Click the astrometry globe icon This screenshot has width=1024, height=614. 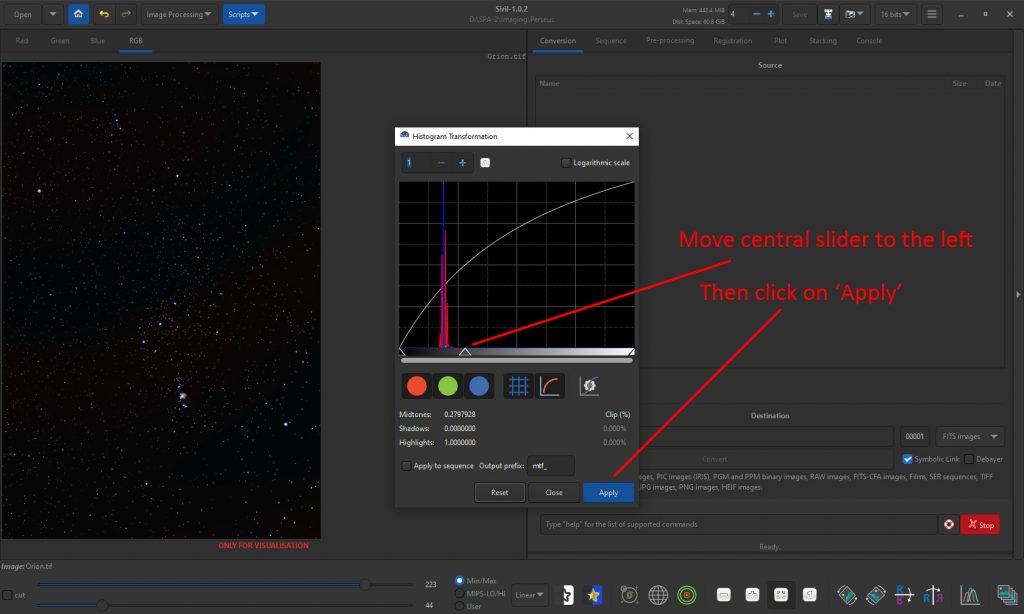pos(658,595)
